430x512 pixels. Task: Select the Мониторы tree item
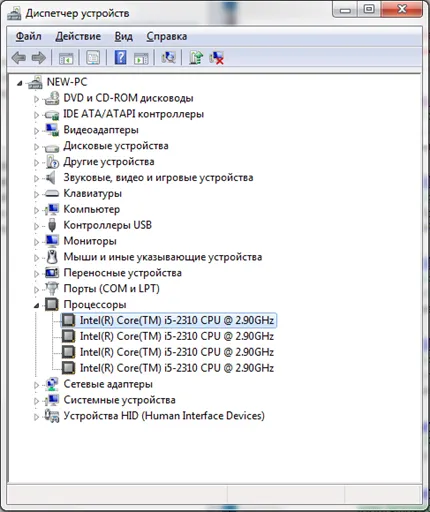90,241
